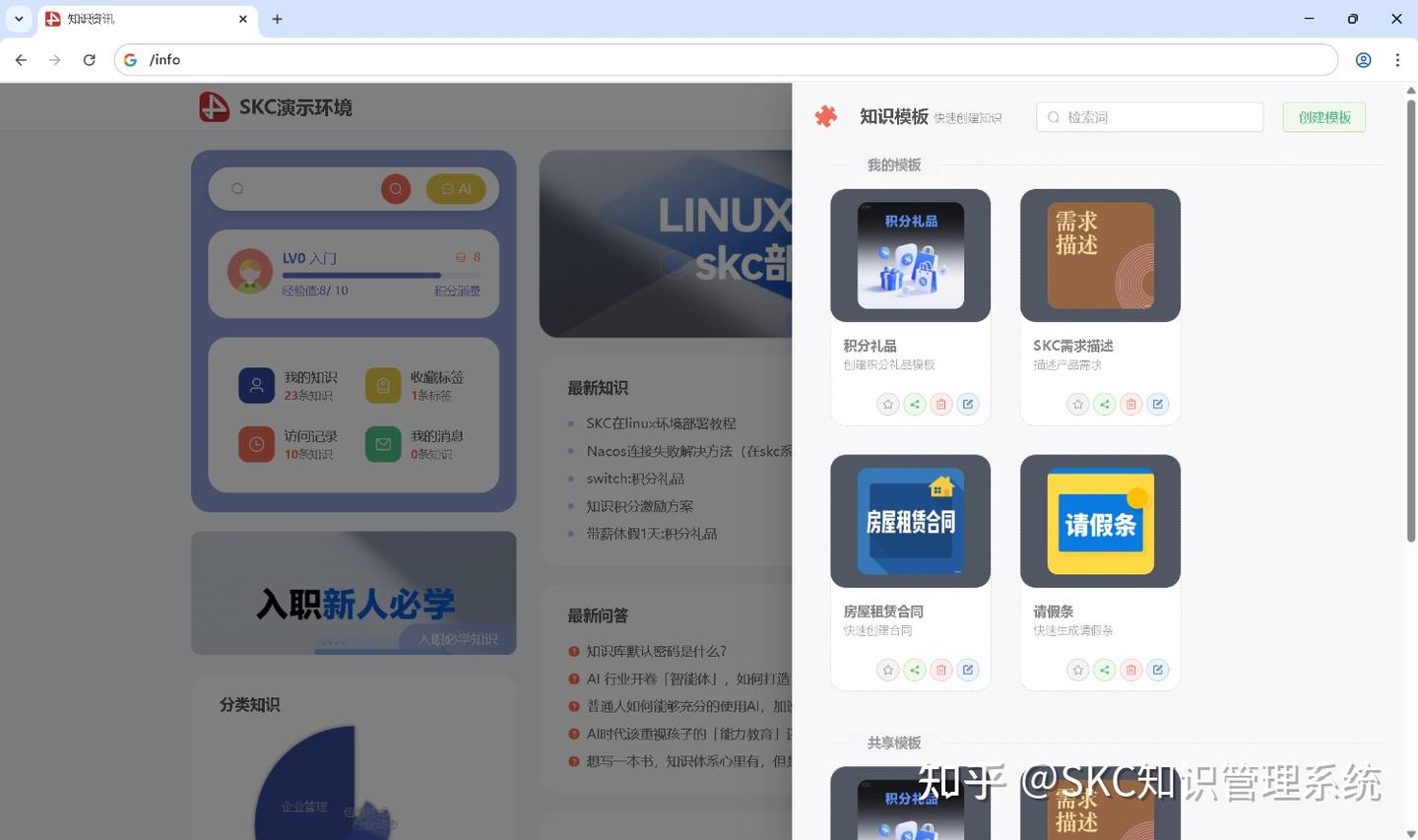Click the user avatar in level card
The width and height of the screenshot is (1418, 840).
coord(250,272)
